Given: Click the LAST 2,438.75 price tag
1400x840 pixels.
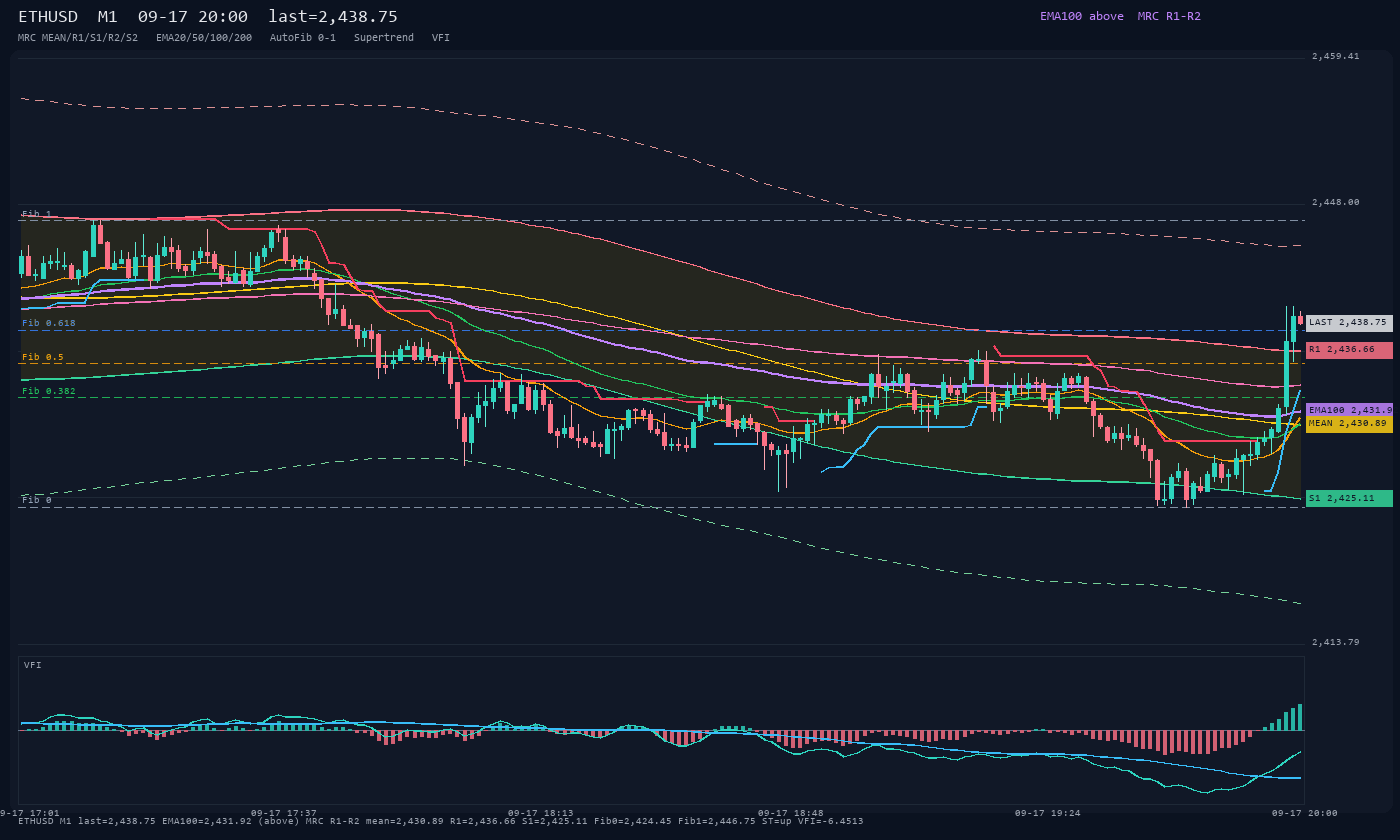Looking at the screenshot, I should click(1349, 323).
